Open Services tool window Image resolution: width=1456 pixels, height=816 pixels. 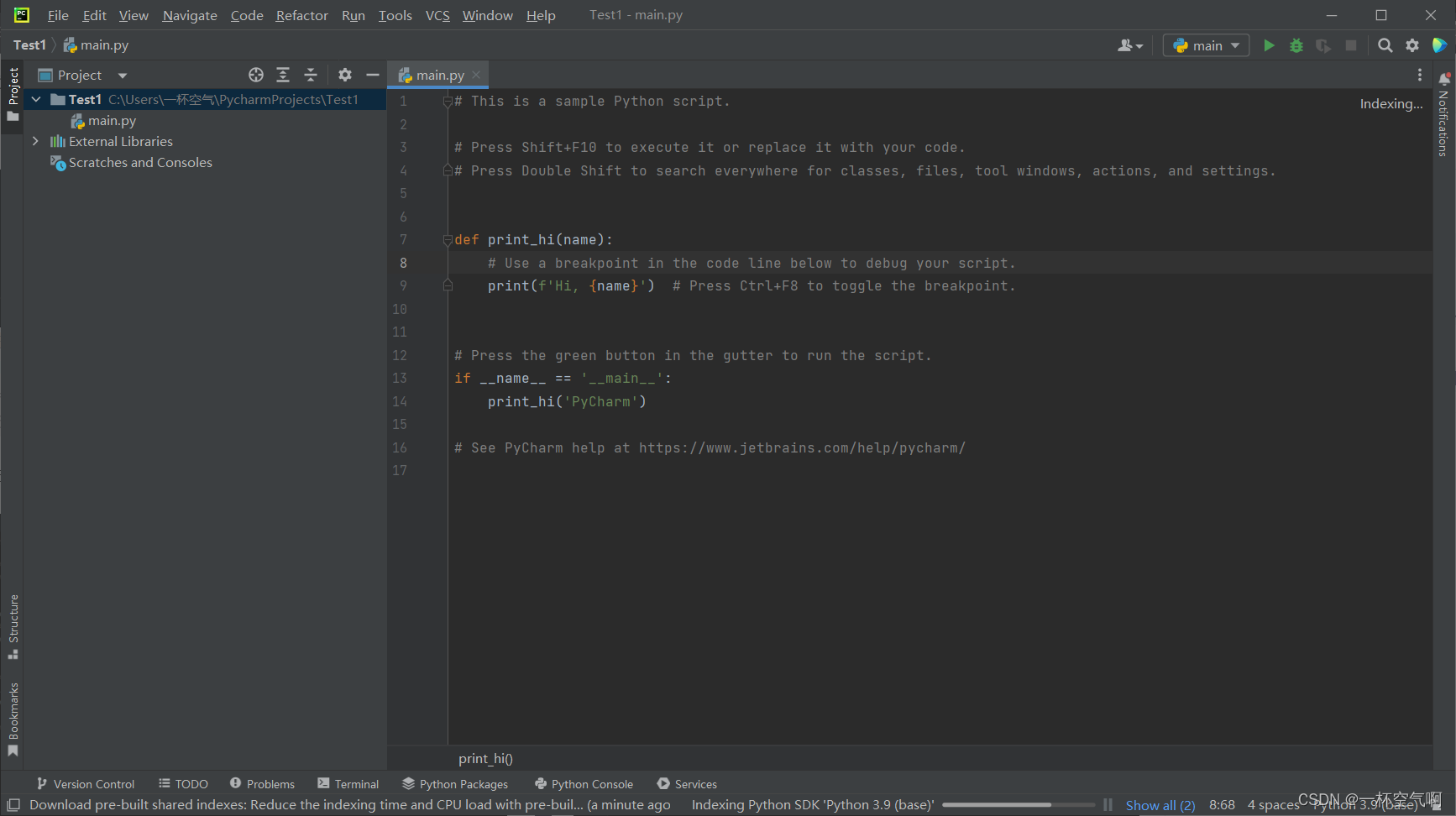point(687,784)
